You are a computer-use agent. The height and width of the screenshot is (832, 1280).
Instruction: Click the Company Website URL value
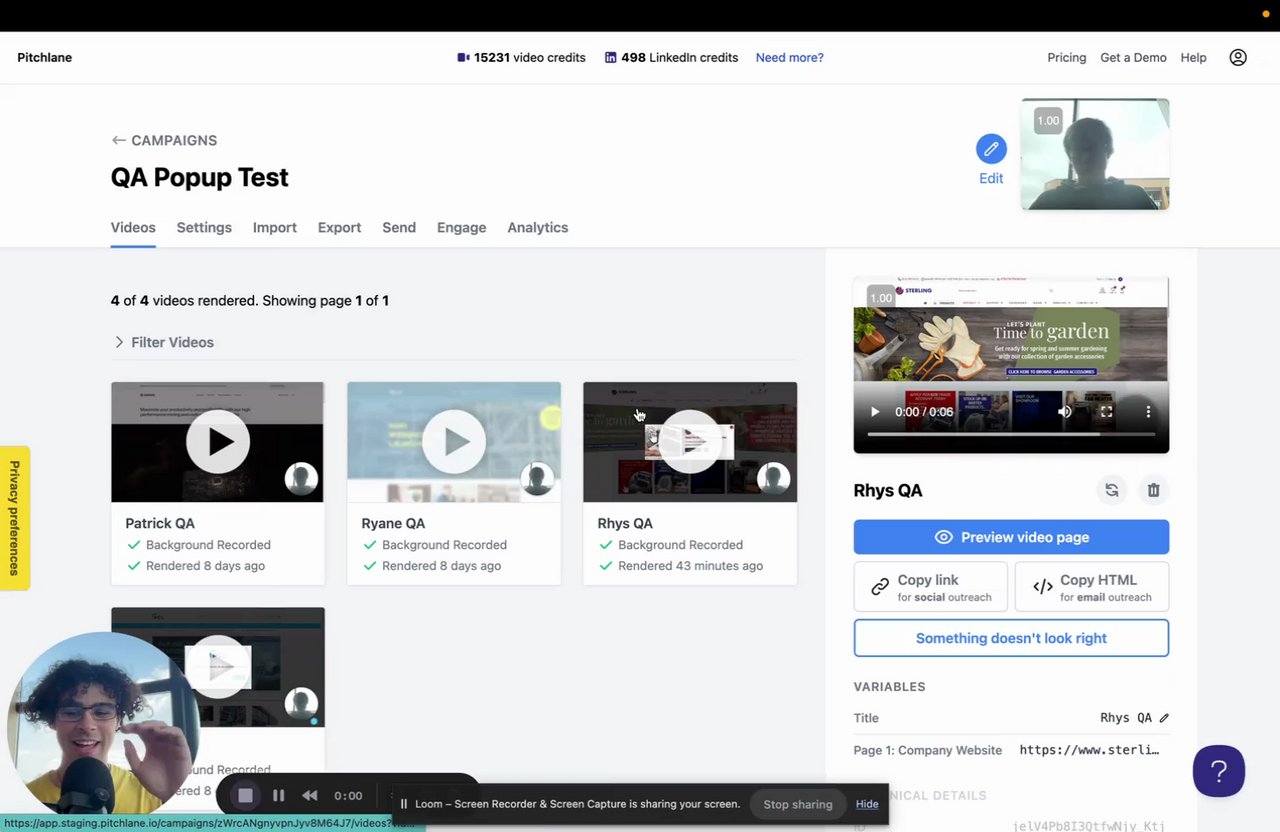(1089, 750)
